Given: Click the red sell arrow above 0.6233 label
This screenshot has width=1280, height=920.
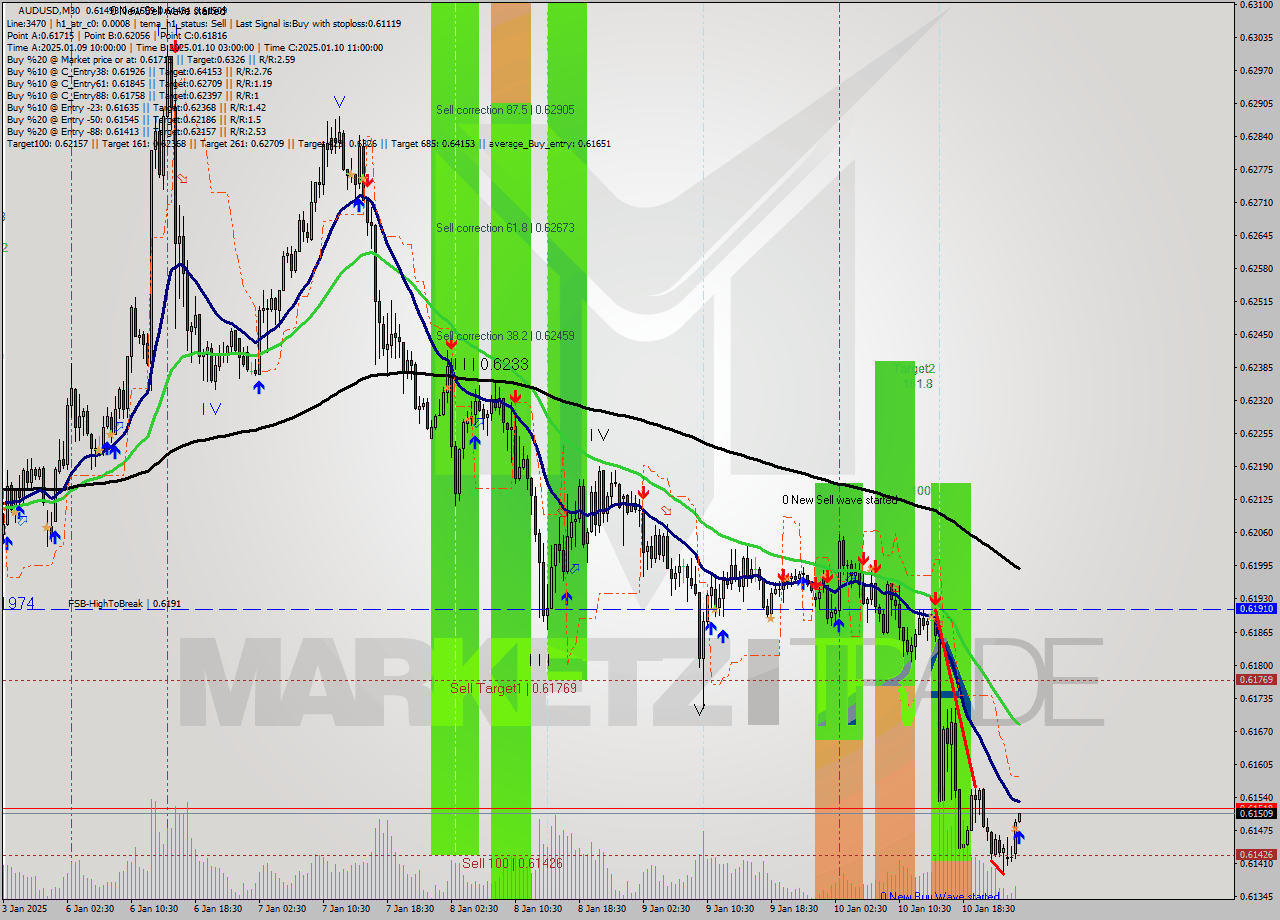Looking at the screenshot, I should 451,344.
